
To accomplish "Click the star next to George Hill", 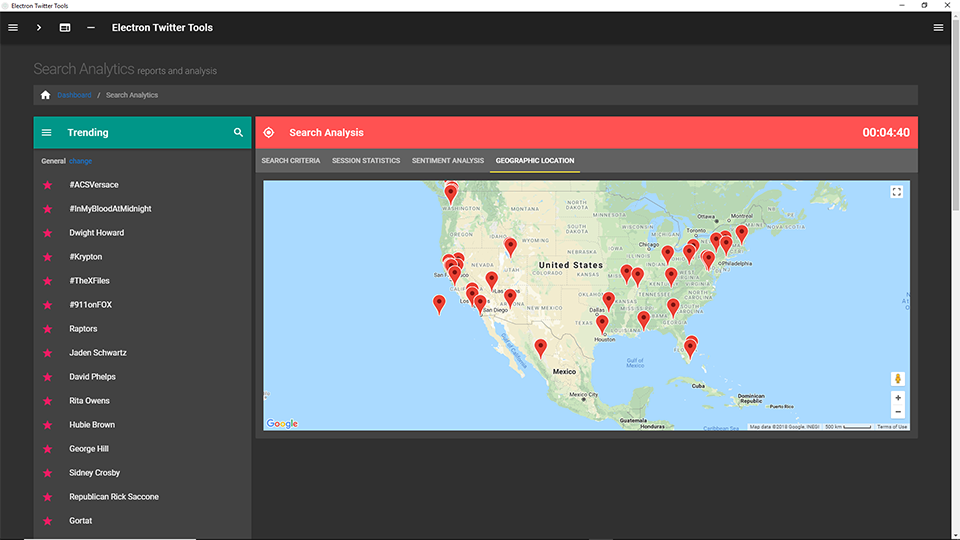I will [x=48, y=449].
